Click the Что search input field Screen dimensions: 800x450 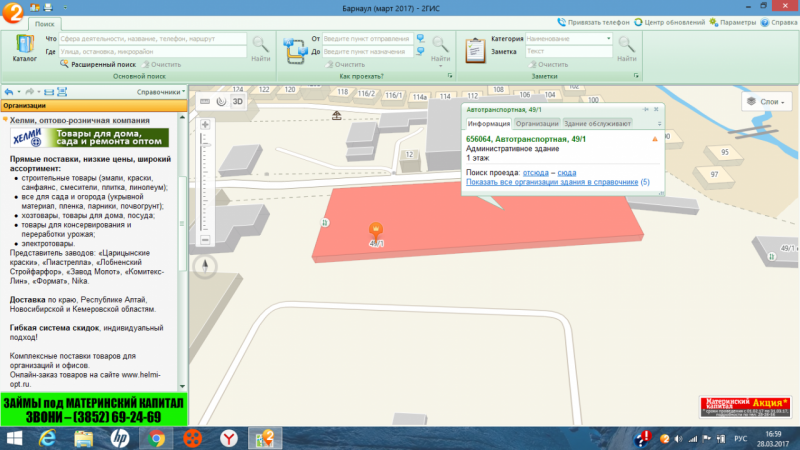click(152, 38)
